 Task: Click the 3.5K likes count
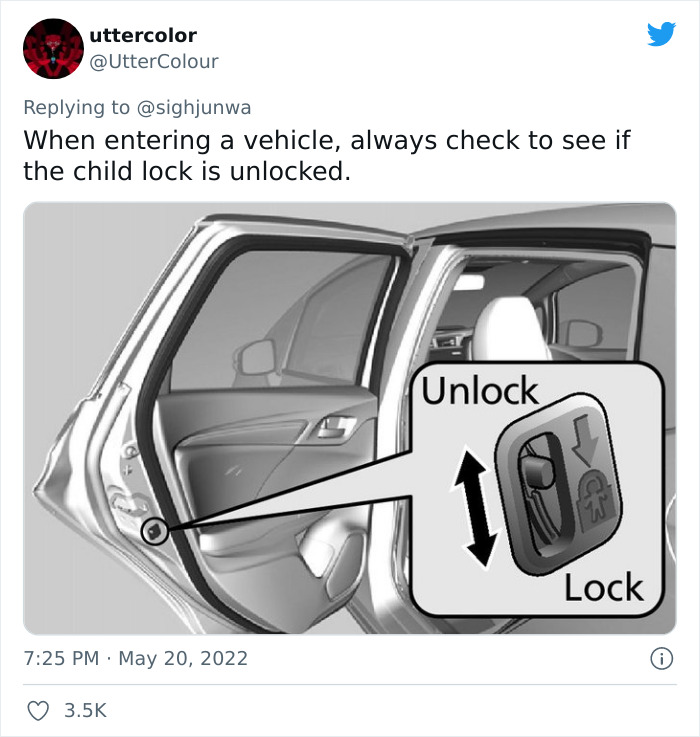click(x=86, y=711)
